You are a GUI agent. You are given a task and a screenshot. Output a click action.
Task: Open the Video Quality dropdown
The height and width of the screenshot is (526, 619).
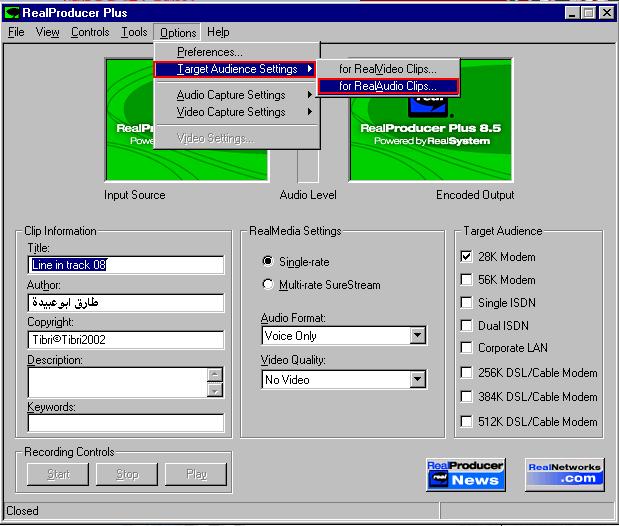417,379
